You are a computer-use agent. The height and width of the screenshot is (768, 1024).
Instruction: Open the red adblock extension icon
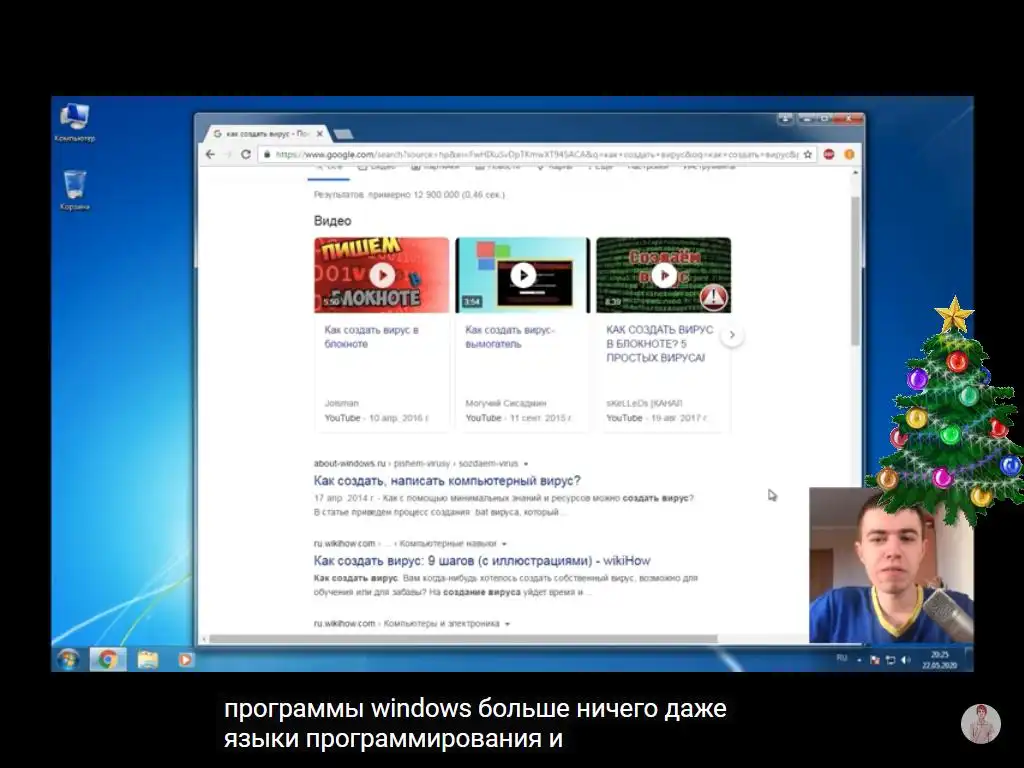coord(829,155)
